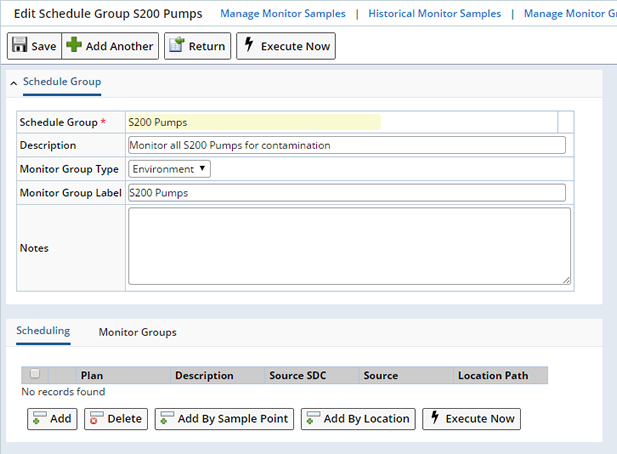Image resolution: width=617 pixels, height=454 pixels.
Task: Click the bottom Execute Now lightning icon
Action: pos(435,417)
